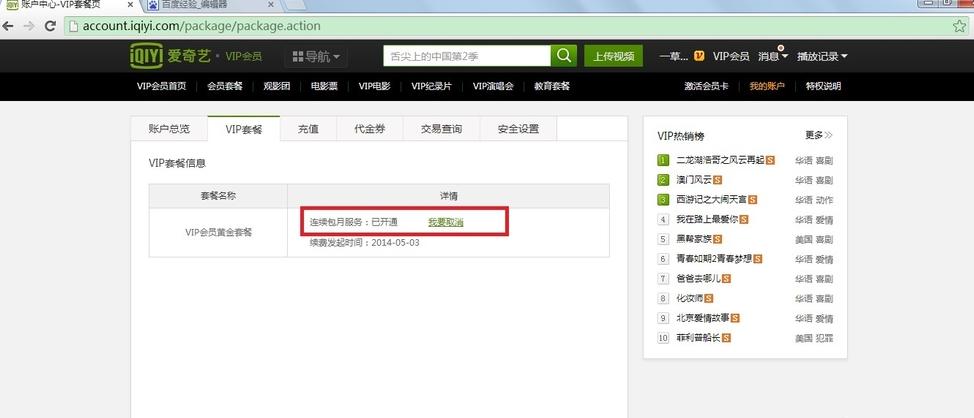Click the orange VIP badge beside the username

click(699, 57)
